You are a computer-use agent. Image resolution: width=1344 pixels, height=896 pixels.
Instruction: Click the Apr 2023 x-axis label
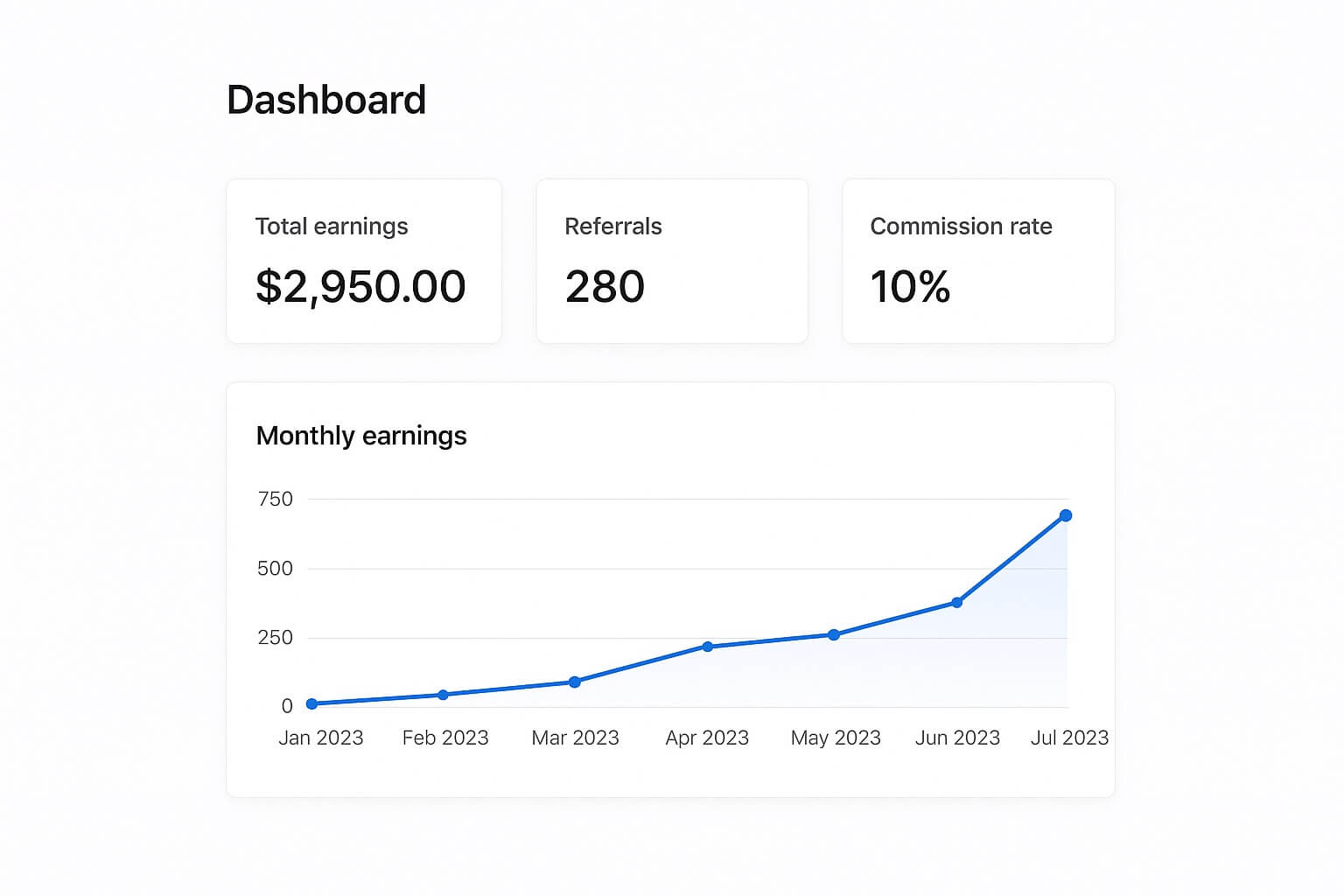(707, 738)
